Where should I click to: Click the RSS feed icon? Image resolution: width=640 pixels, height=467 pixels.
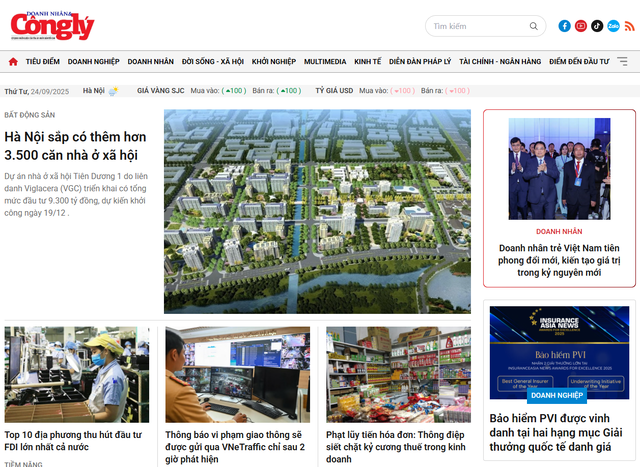pyautogui.click(x=629, y=26)
